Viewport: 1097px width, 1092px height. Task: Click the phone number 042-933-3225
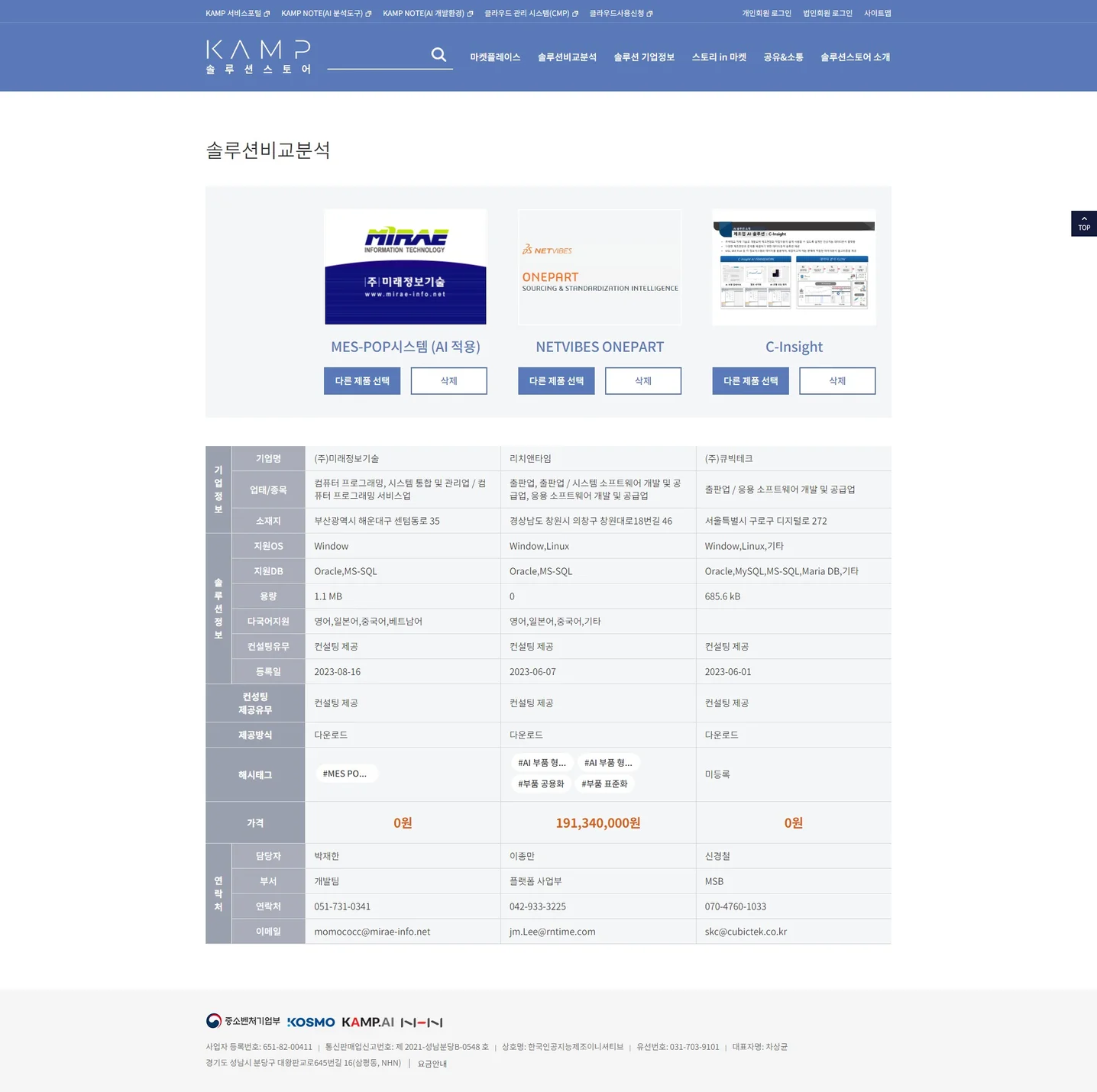pyautogui.click(x=538, y=906)
